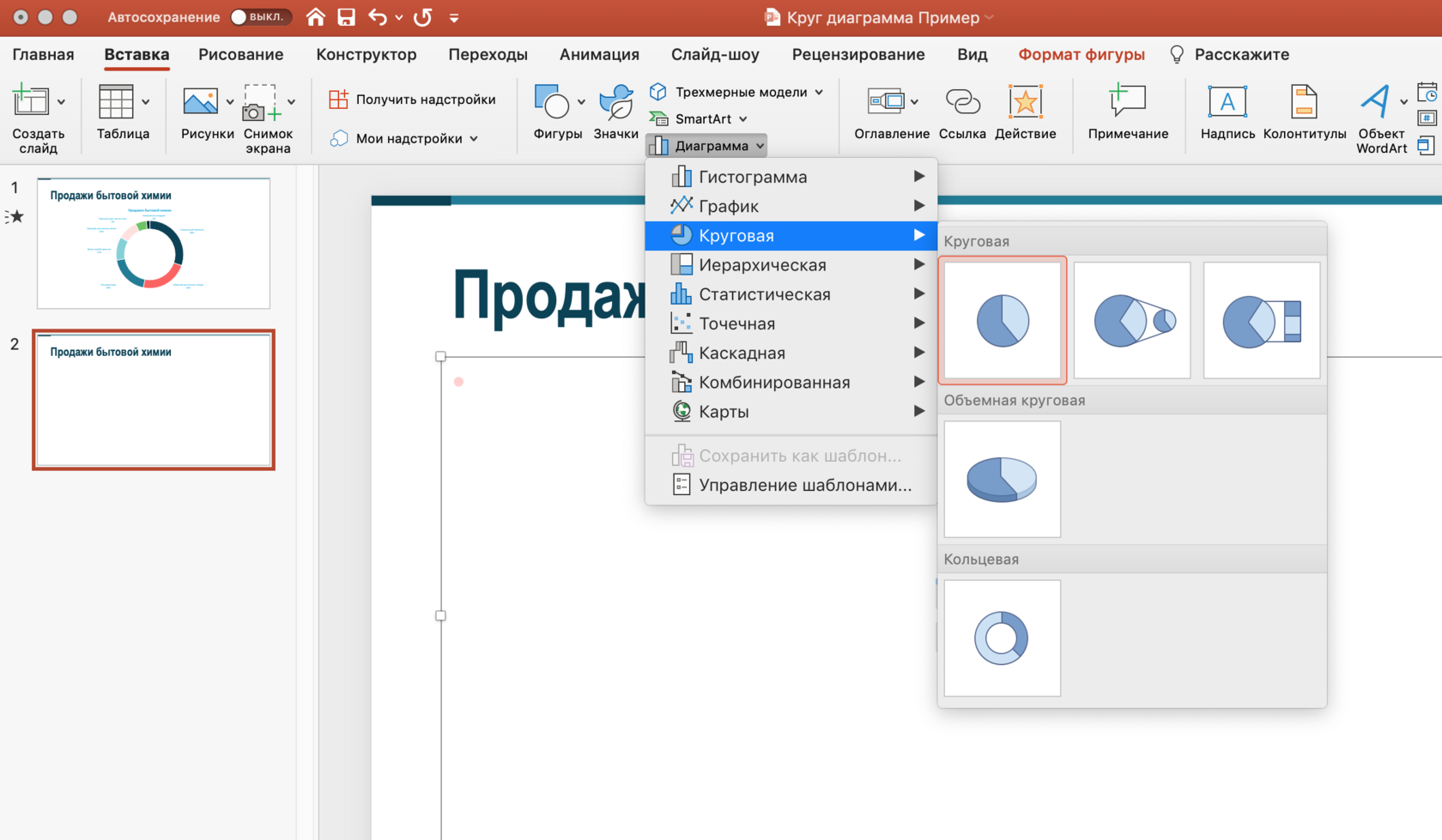The height and width of the screenshot is (840, 1442).
Task: Open the Формат фигуры tab
Action: tap(1081, 54)
